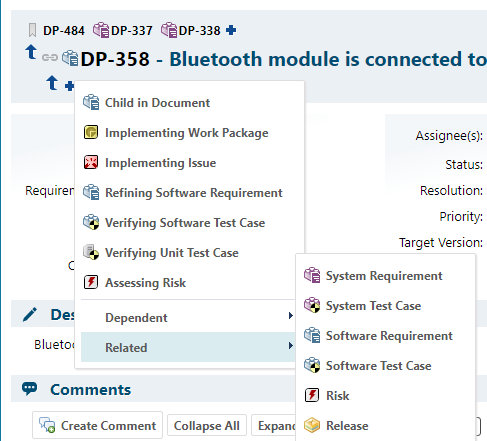Select System Requirement in Related submenu
The height and width of the screenshot is (441, 487).
(385, 276)
